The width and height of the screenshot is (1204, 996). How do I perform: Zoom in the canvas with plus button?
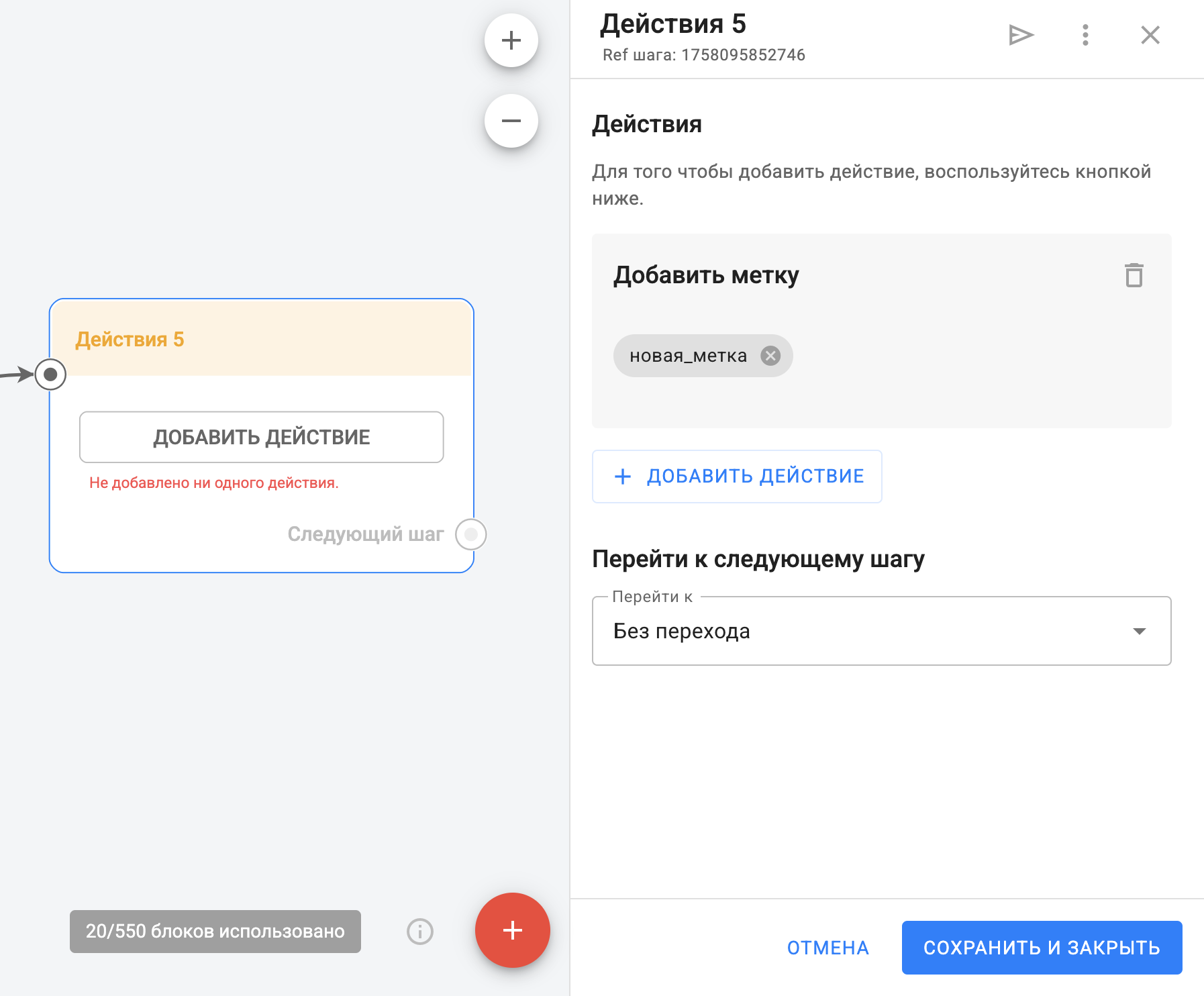coord(511,40)
